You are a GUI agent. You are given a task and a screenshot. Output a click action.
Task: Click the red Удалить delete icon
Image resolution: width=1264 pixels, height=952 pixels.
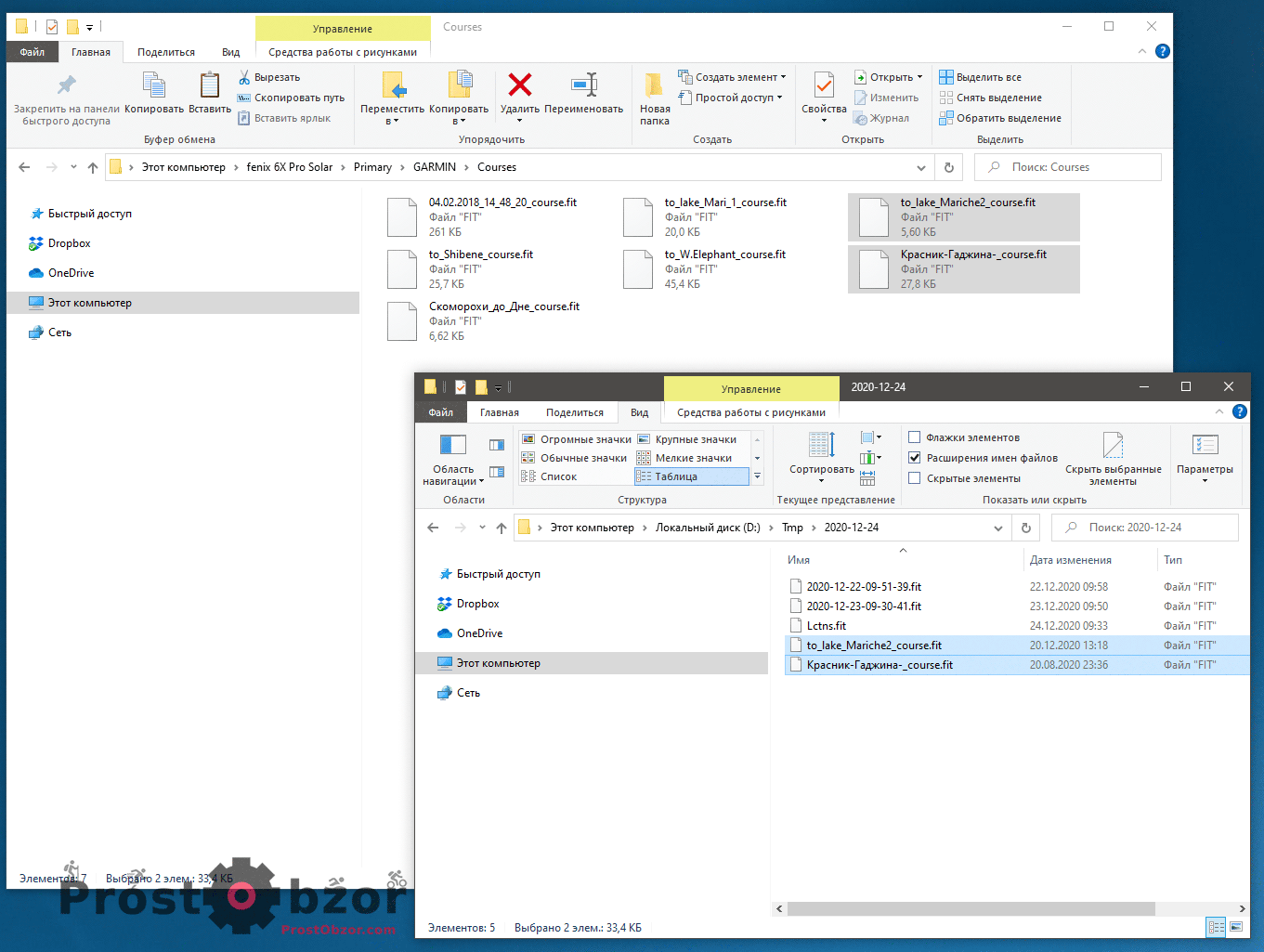pyautogui.click(x=520, y=85)
